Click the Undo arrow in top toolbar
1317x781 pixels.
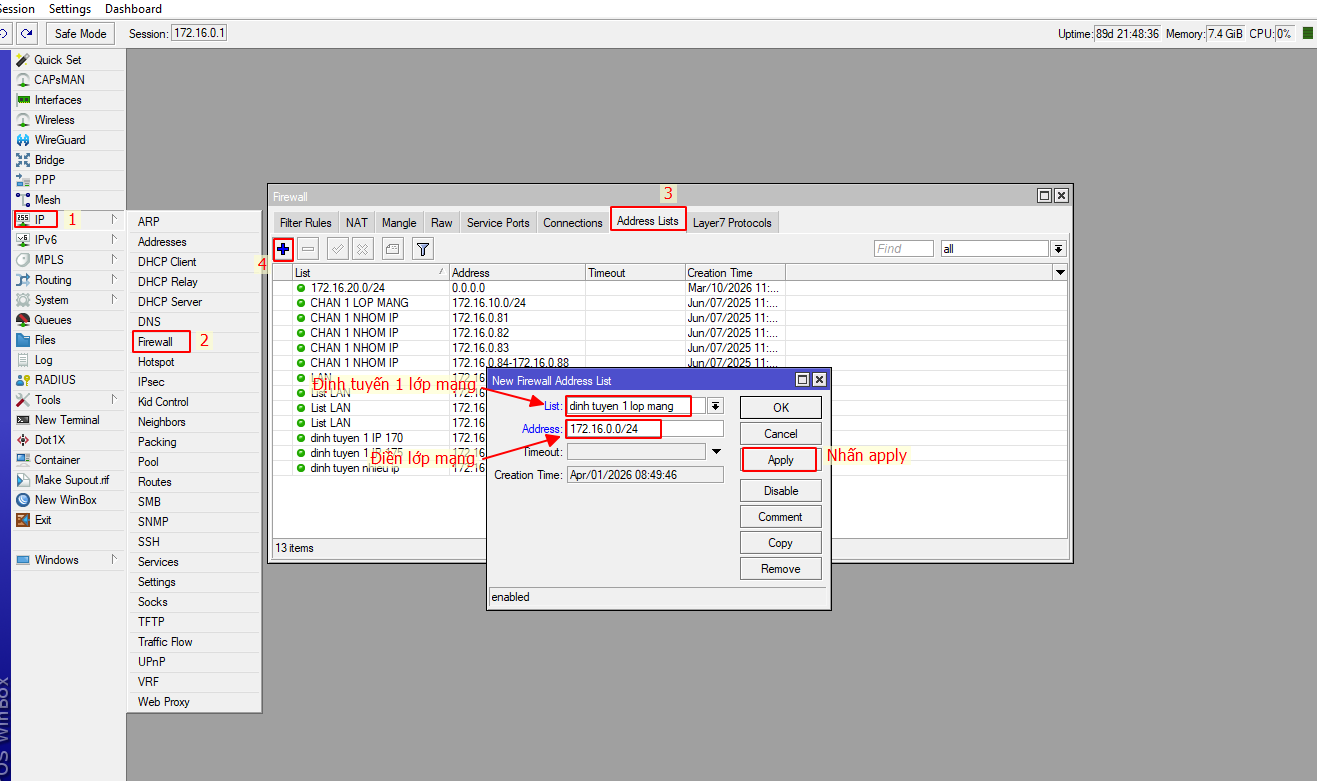5,33
